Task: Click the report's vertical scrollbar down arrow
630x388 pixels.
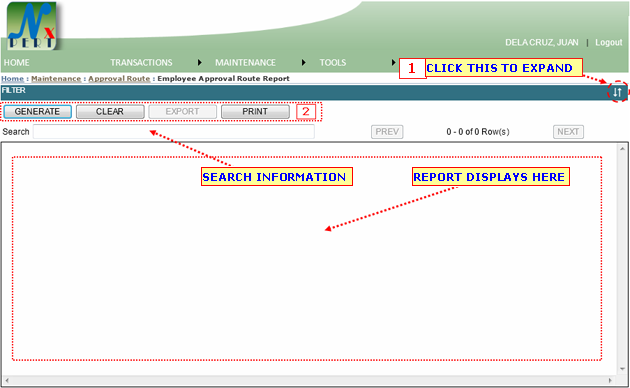Action: point(622,369)
